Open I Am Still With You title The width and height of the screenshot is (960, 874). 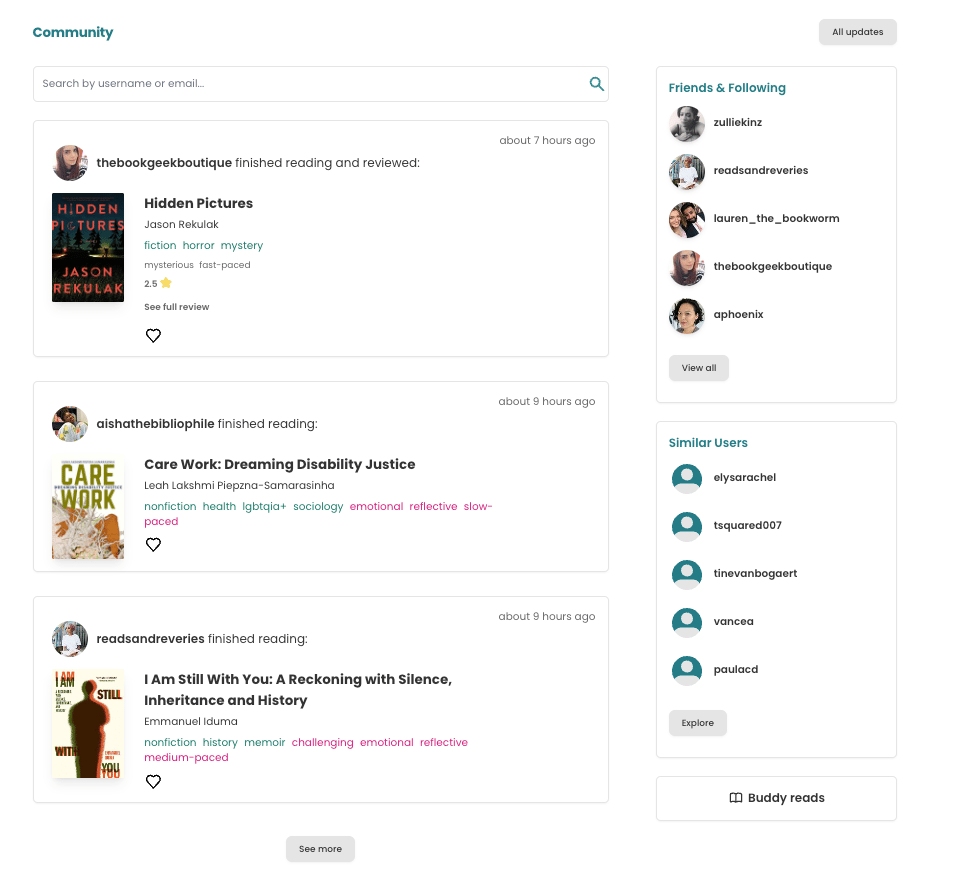pyautogui.click(x=298, y=690)
